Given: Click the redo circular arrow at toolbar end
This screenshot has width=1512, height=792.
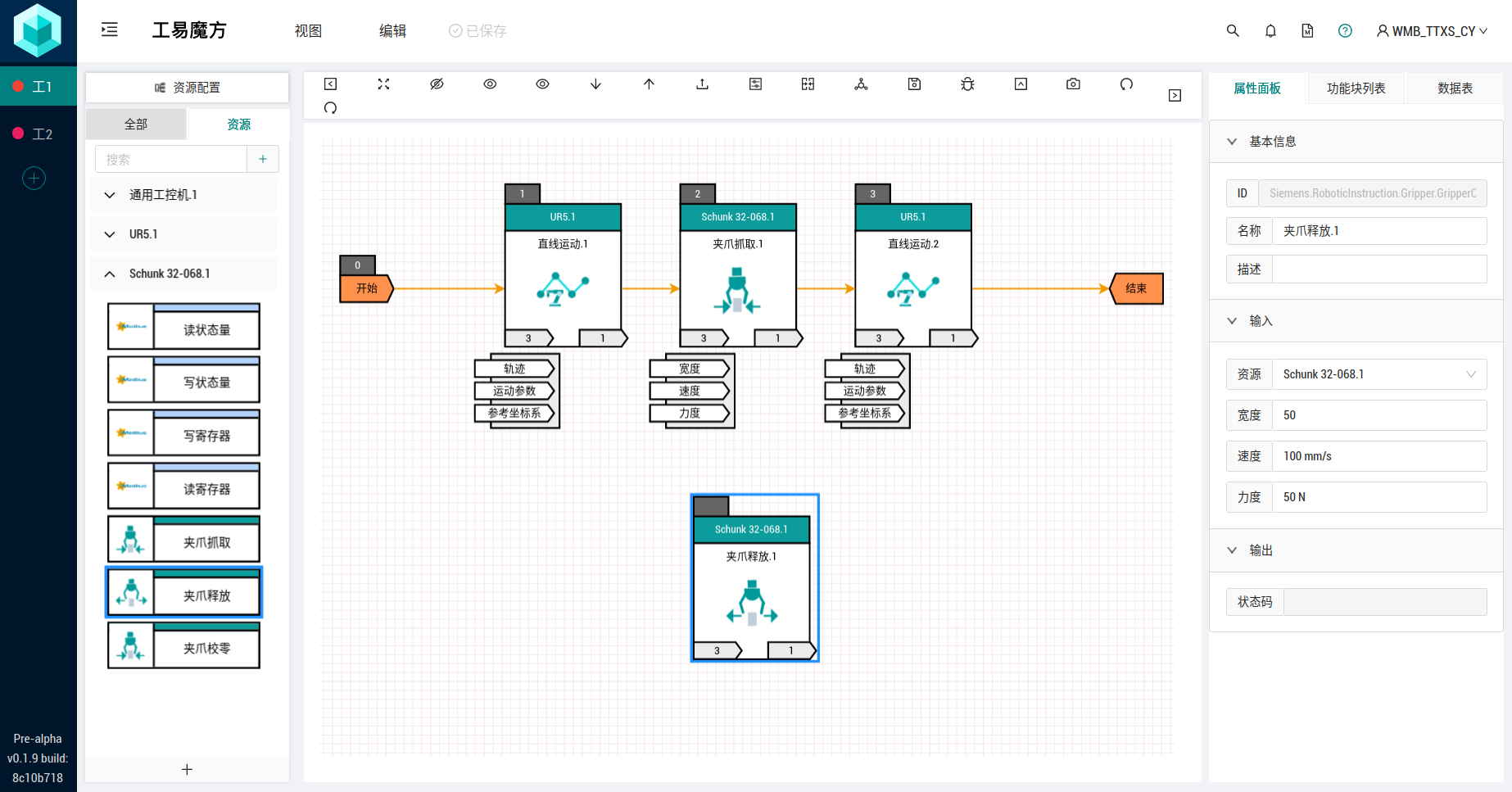Looking at the screenshot, I should point(1126,84).
